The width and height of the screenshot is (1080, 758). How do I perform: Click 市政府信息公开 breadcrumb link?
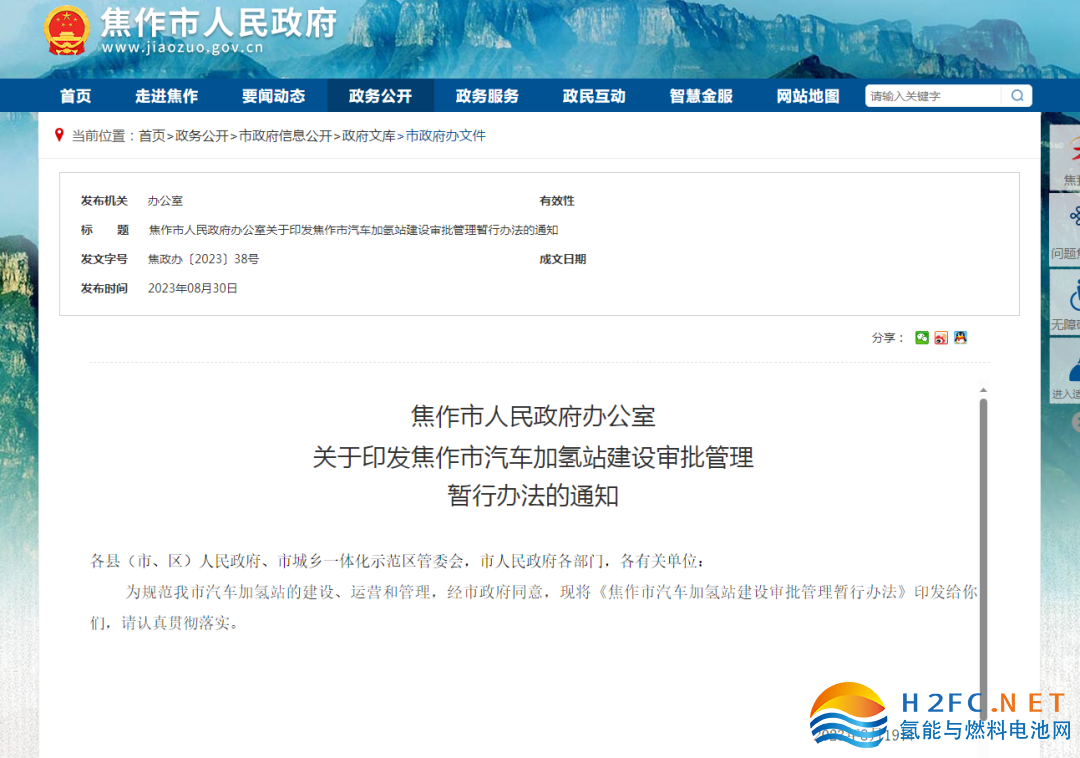click(285, 136)
